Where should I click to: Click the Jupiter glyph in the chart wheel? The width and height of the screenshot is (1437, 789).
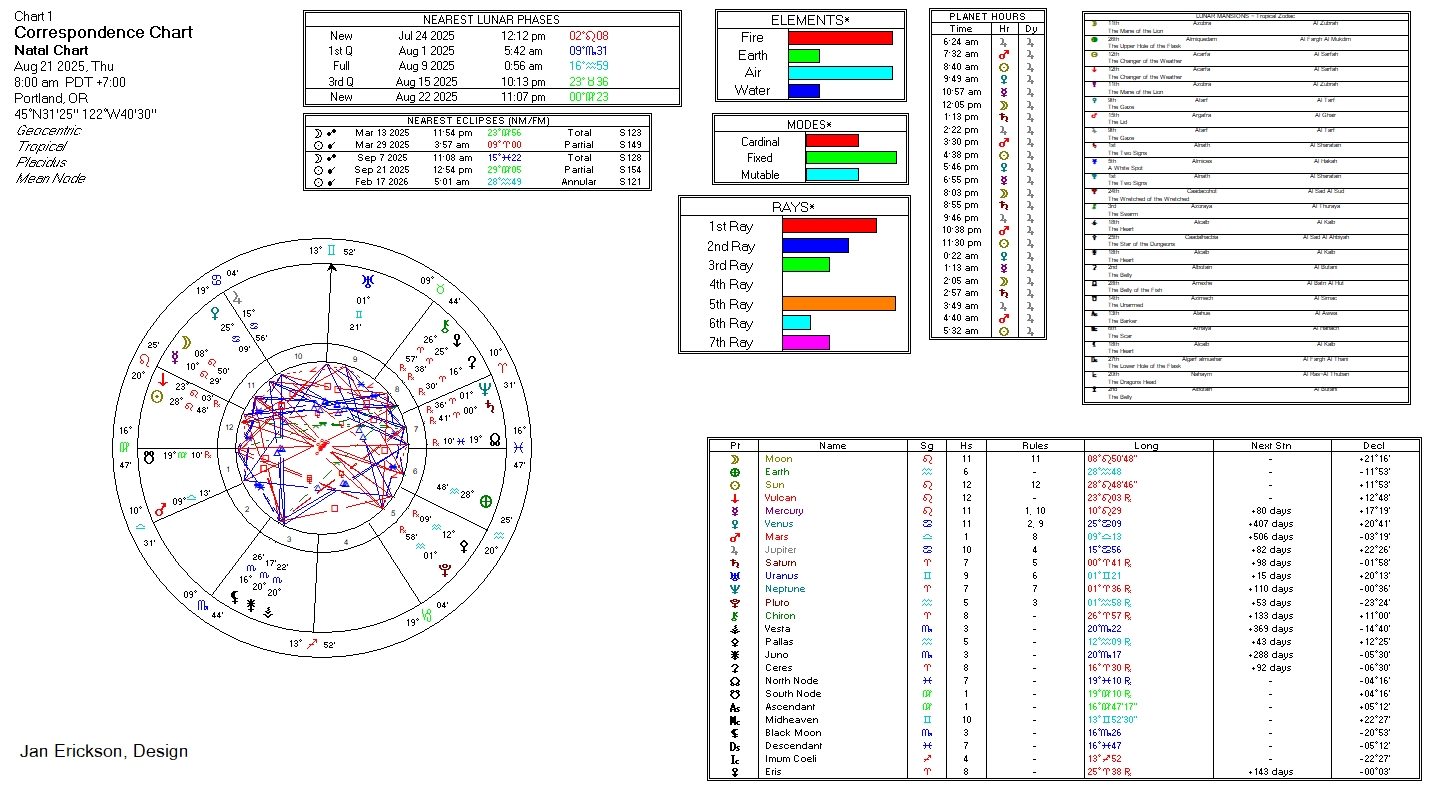(x=237, y=297)
